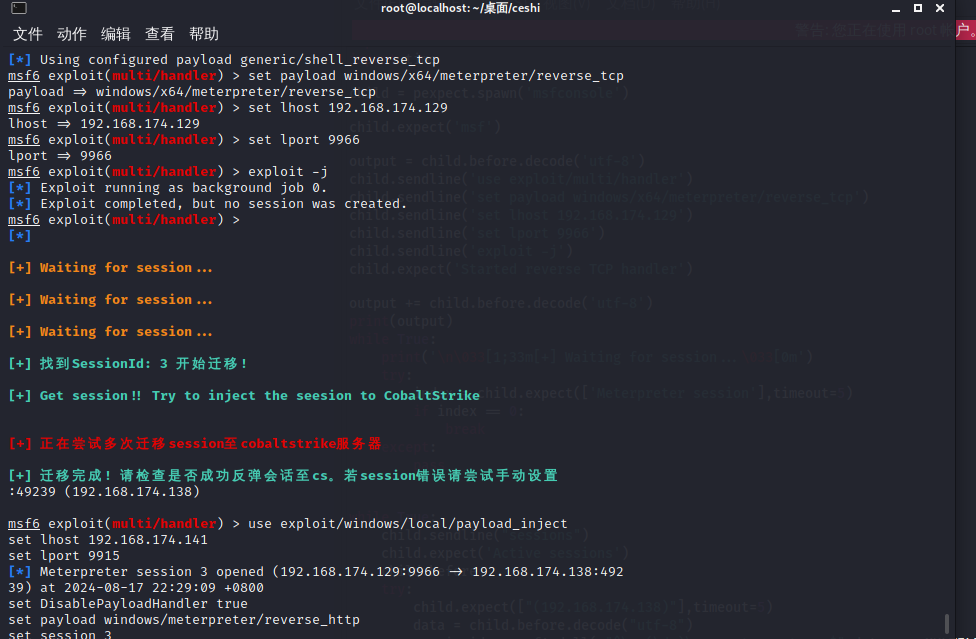Click 'Meterpreter session 3 opened' line
The height and width of the screenshot is (639, 976).
[x=316, y=572]
